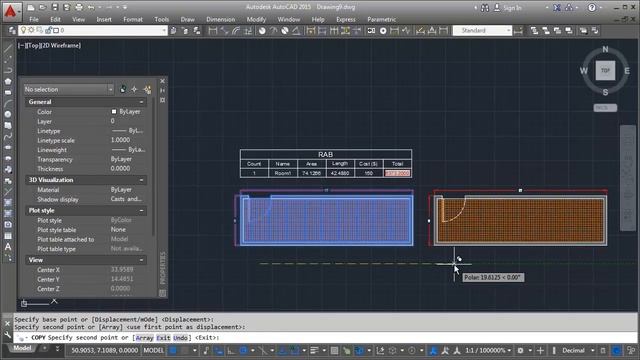Toggle Polar Tracking in the status bar
640x360 pixels.
click(x=244, y=350)
